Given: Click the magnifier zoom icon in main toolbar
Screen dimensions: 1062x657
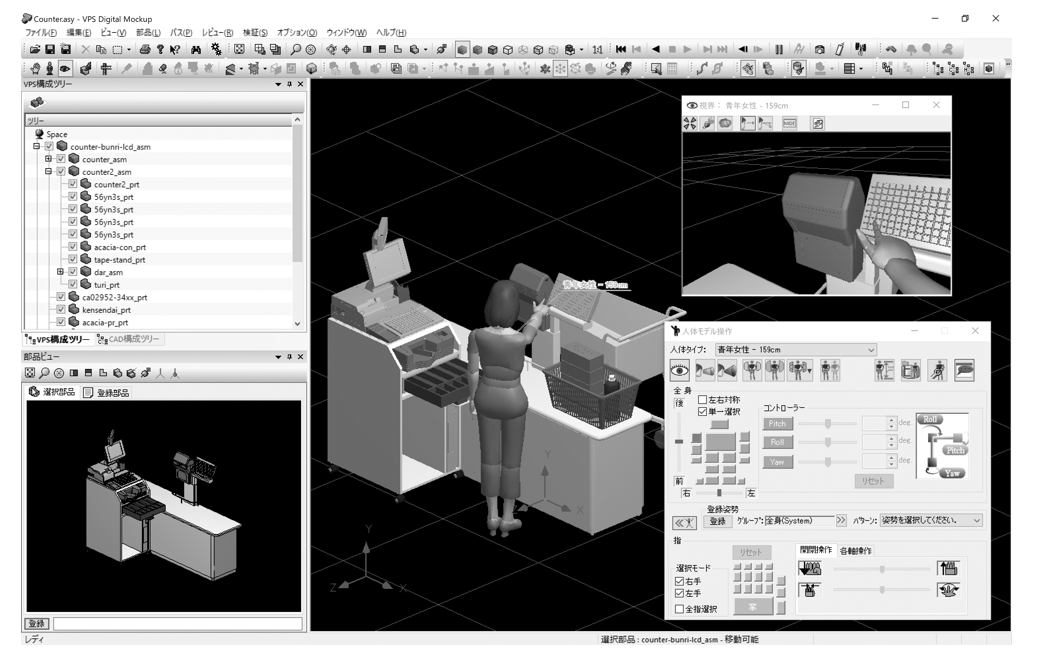Looking at the screenshot, I should [x=295, y=49].
